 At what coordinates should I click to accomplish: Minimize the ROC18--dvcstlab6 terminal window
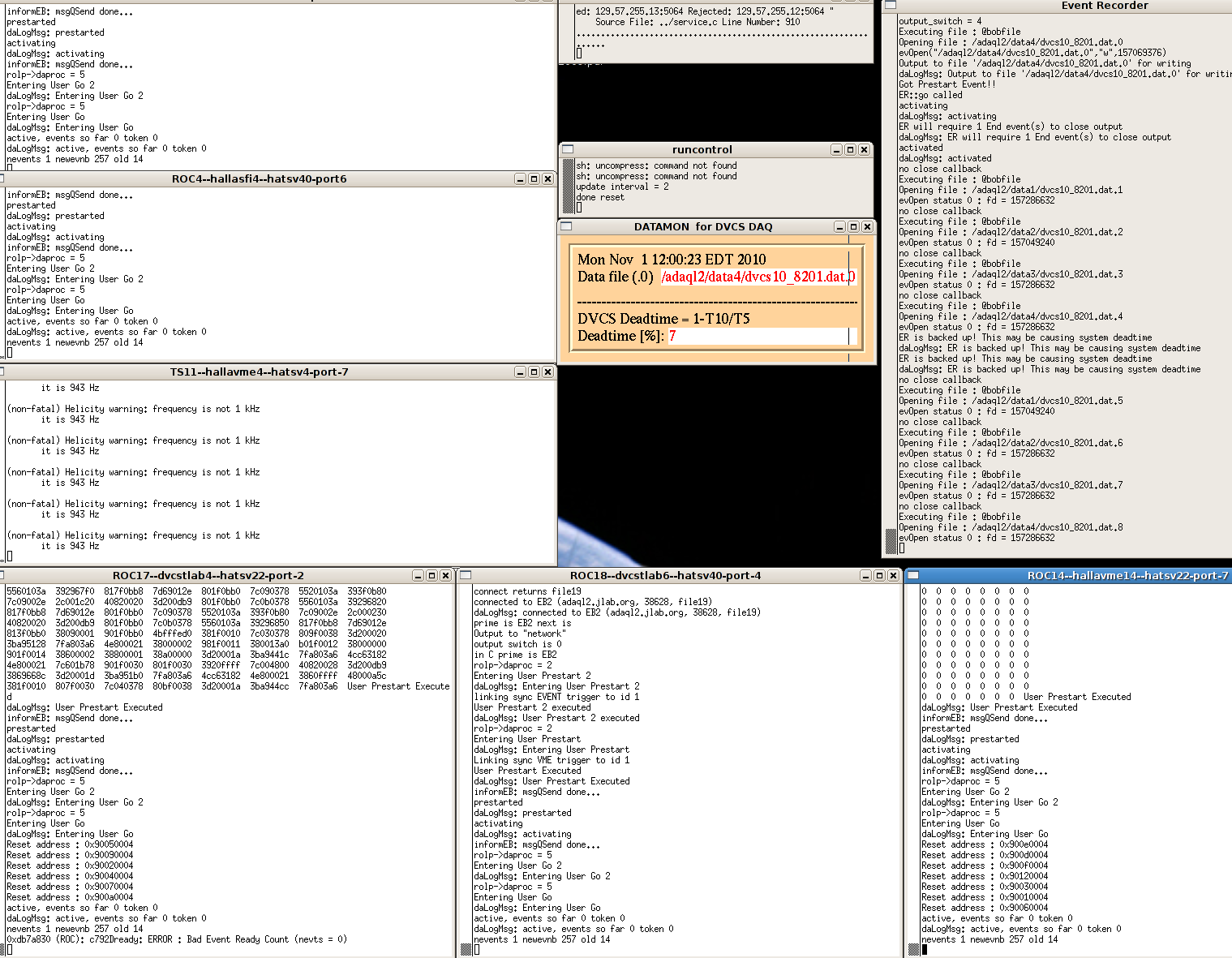(865, 575)
